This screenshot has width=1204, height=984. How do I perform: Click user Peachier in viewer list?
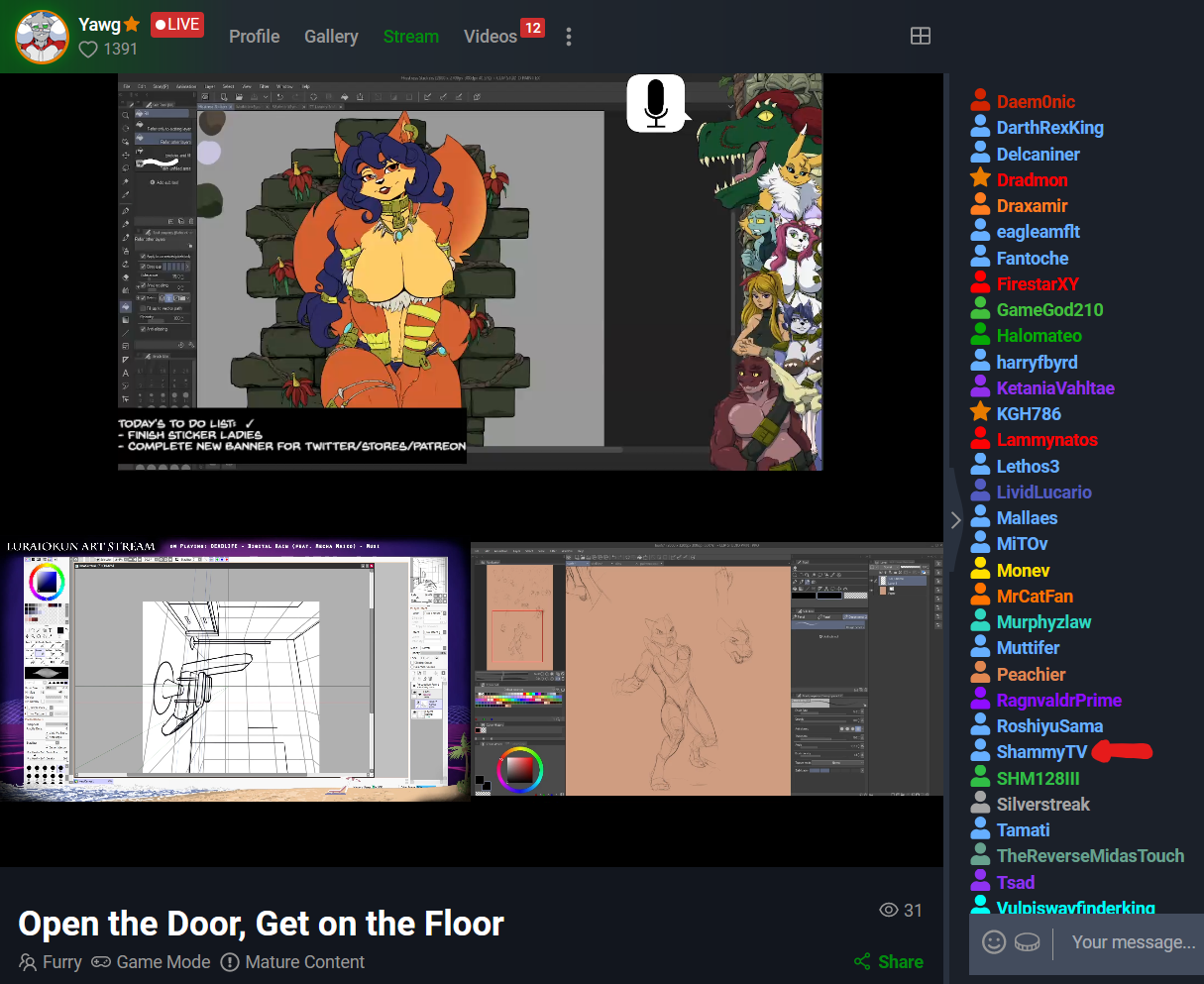coord(1031,675)
